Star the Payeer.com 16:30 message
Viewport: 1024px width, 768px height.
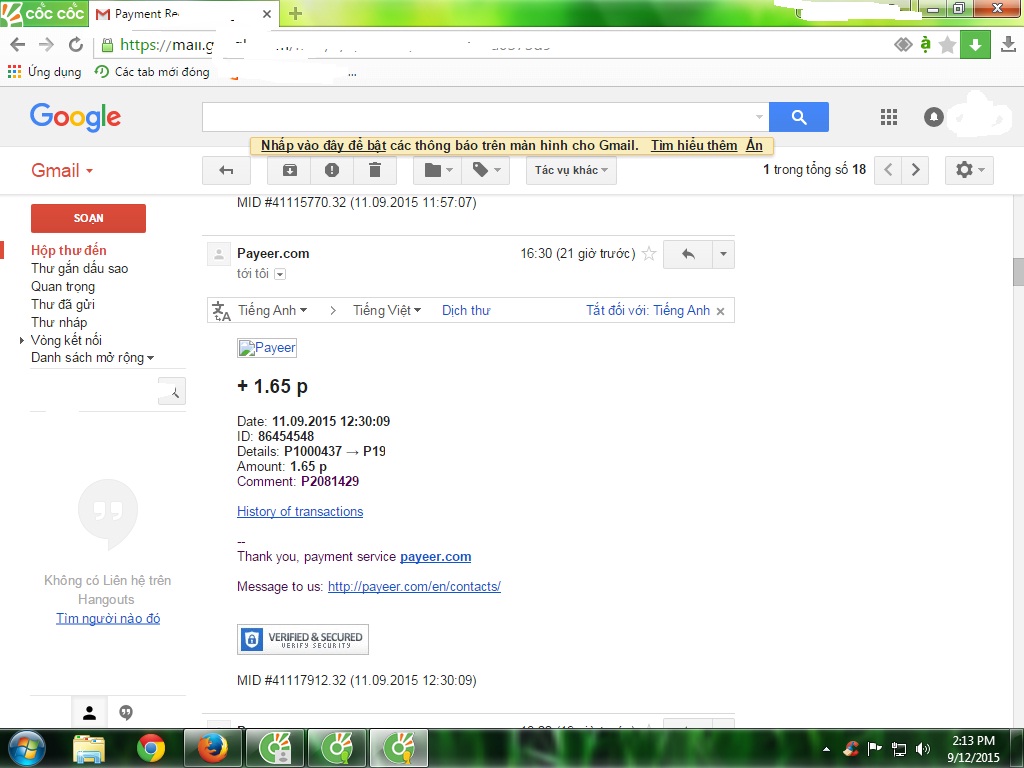(x=648, y=254)
